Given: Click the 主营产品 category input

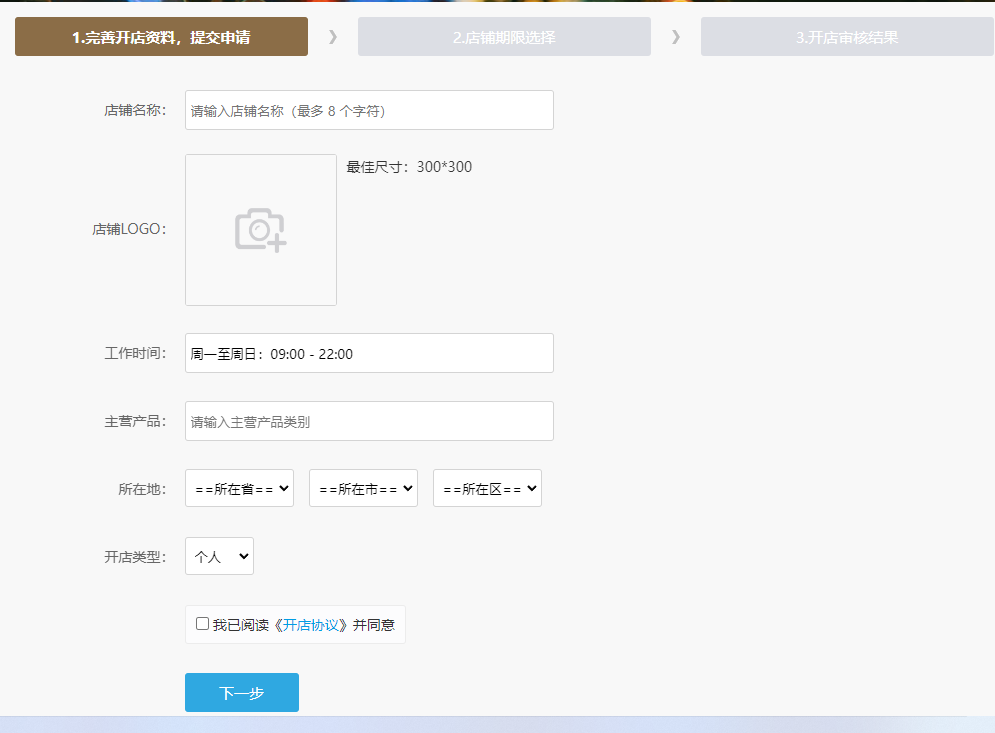Looking at the screenshot, I should pos(369,421).
